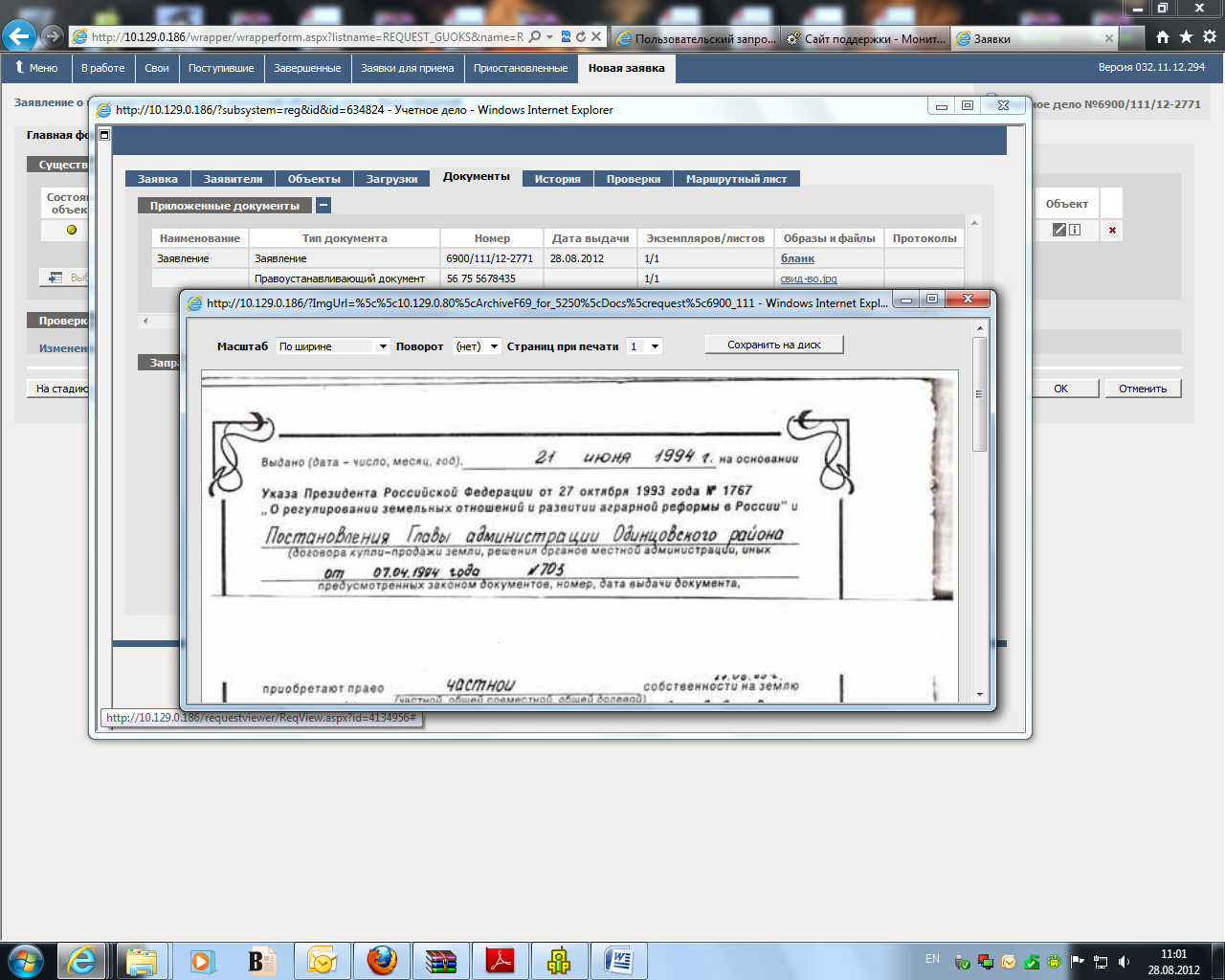1225x980 pixels.
Task: Open Favorites star icon
Action: click(1186, 36)
